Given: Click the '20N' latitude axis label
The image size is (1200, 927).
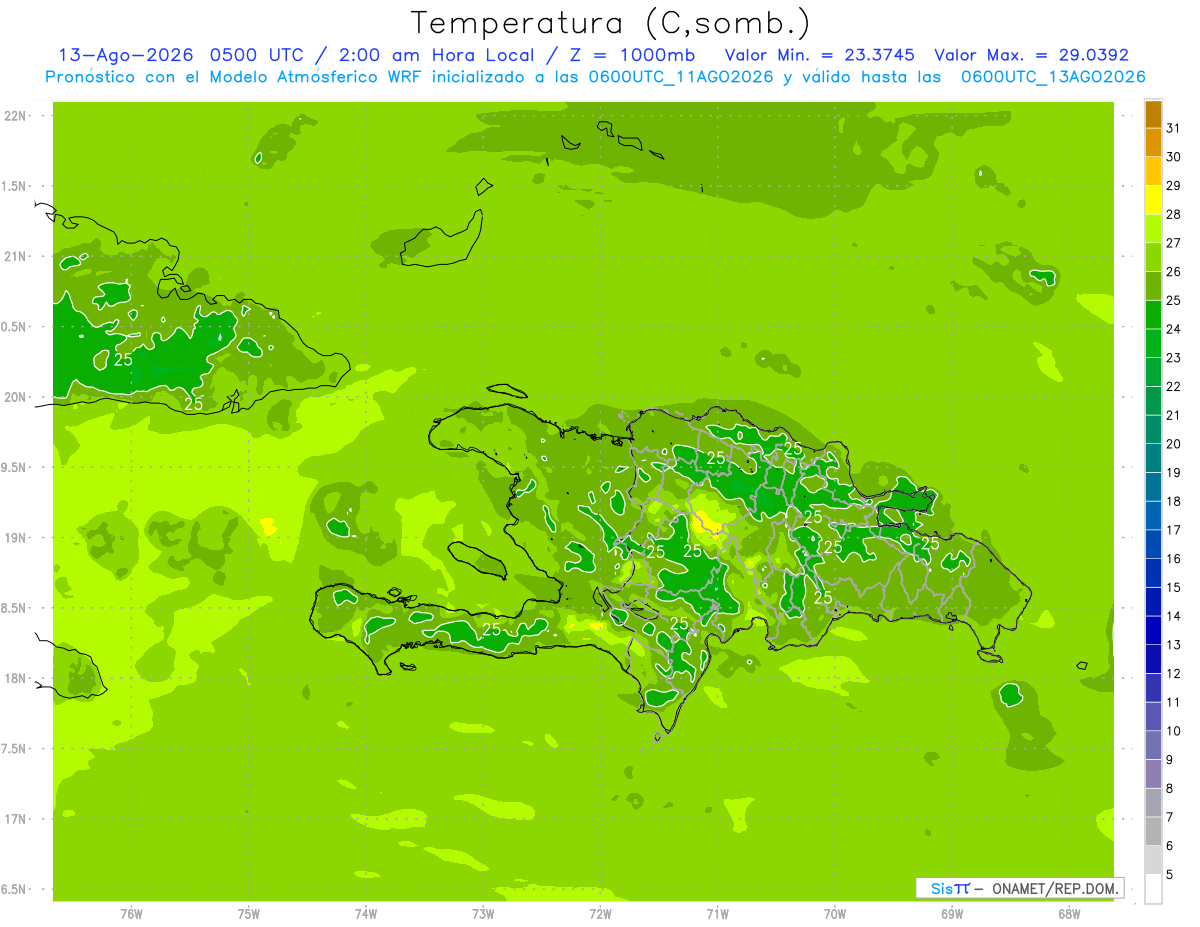Looking at the screenshot, I should point(15,397).
